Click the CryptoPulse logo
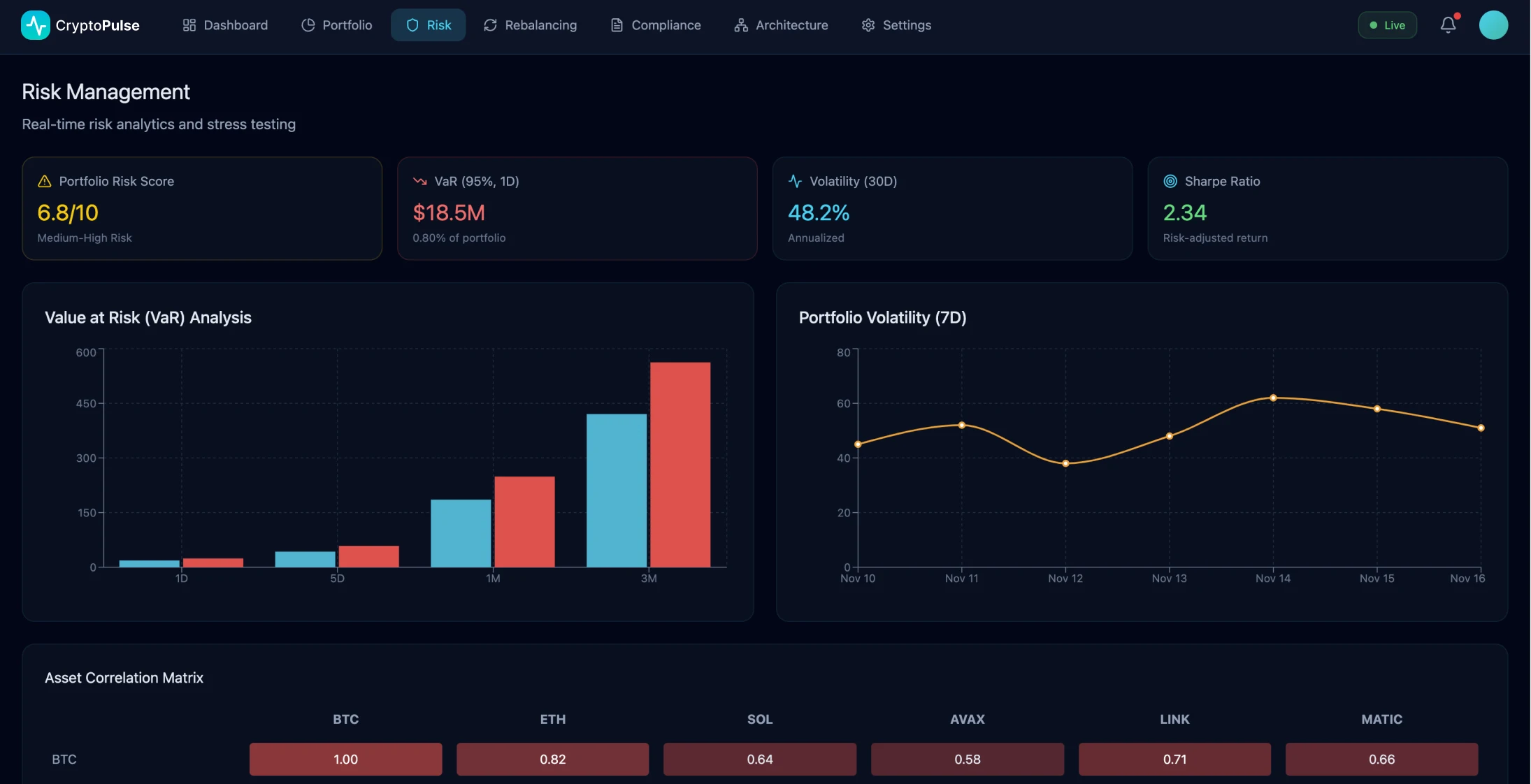Image resolution: width=1531 pixels, height=784 pixels. (79, 24)
